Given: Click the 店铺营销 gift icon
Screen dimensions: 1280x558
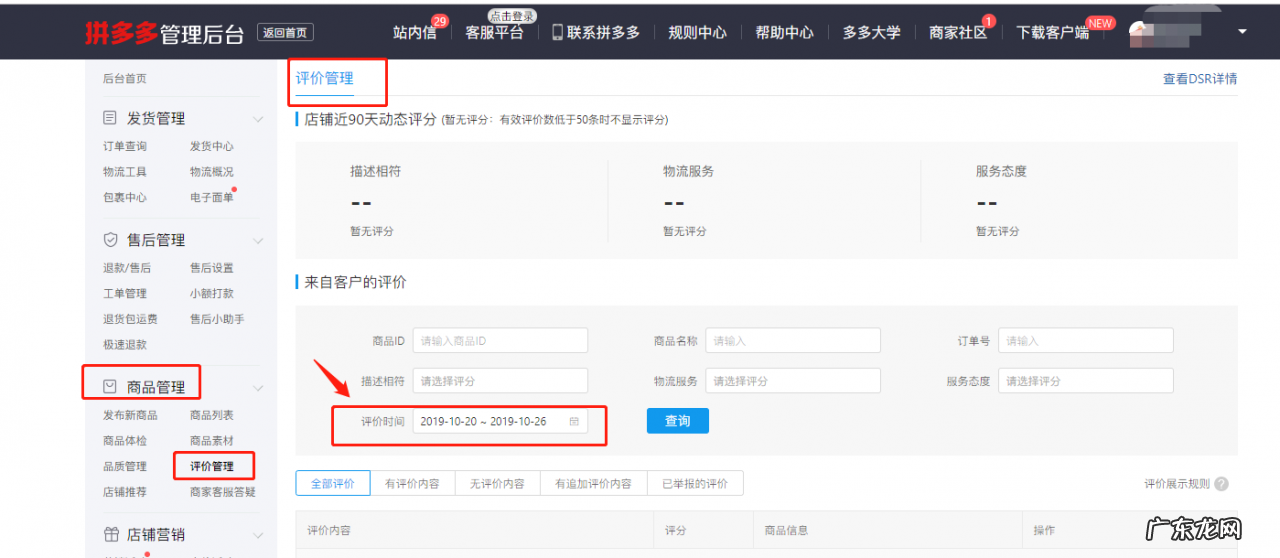Looking at the screenshot, I should point(110,534).
